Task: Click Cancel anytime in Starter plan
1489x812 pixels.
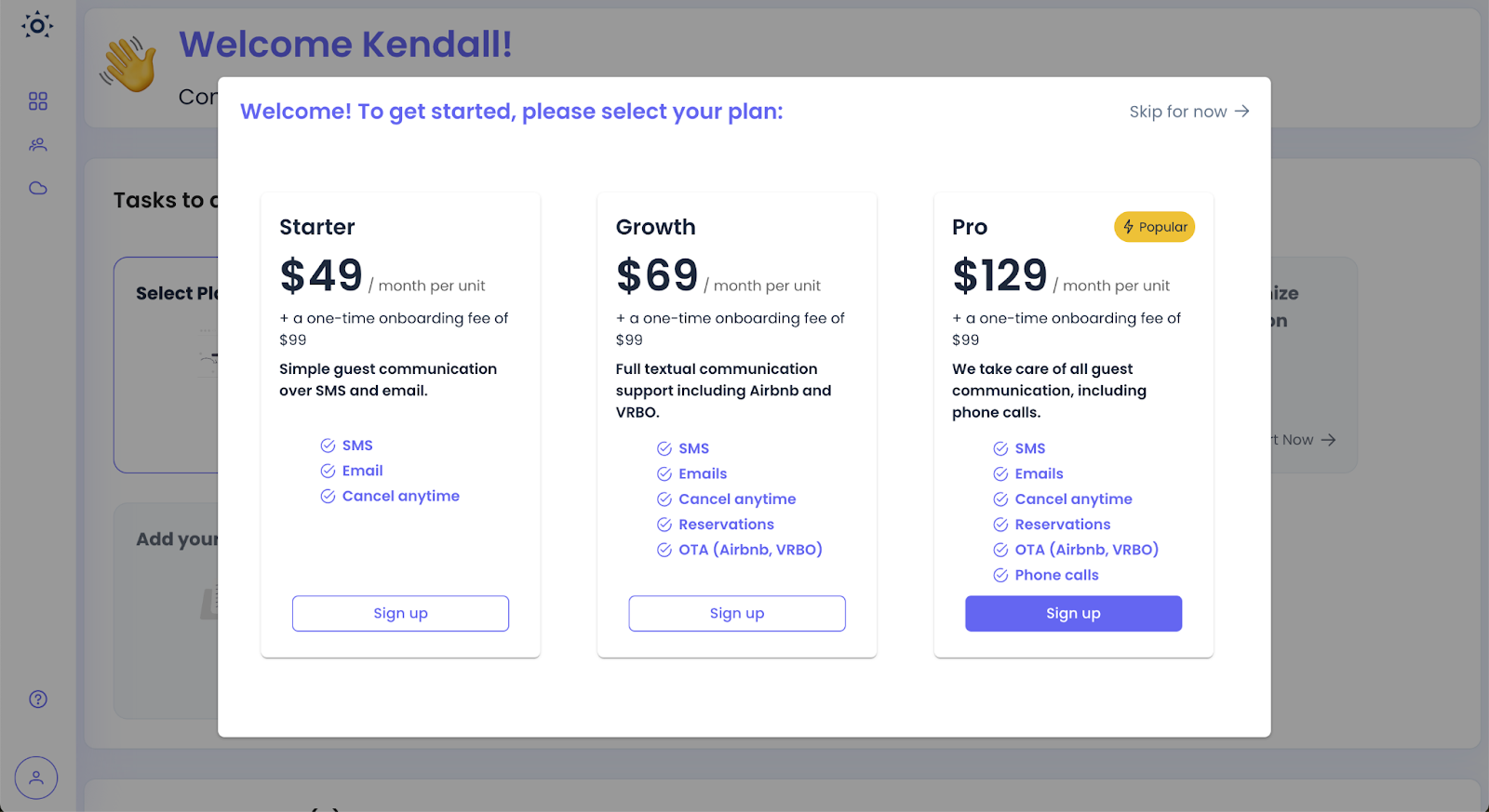Action: click(x=401, y=497)
